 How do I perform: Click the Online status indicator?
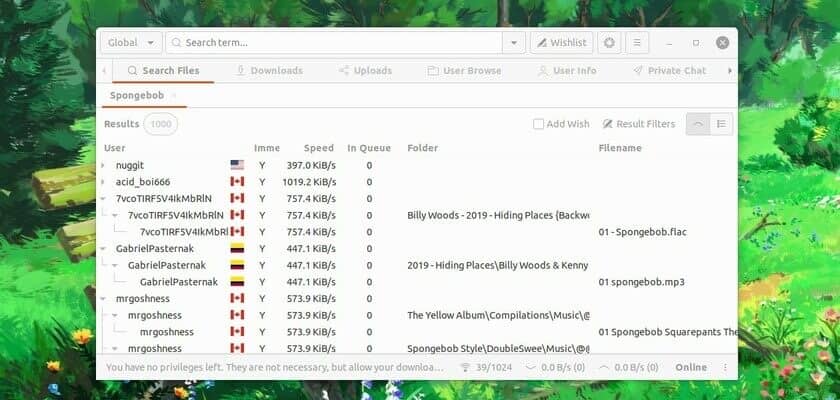tap(690, 367)
